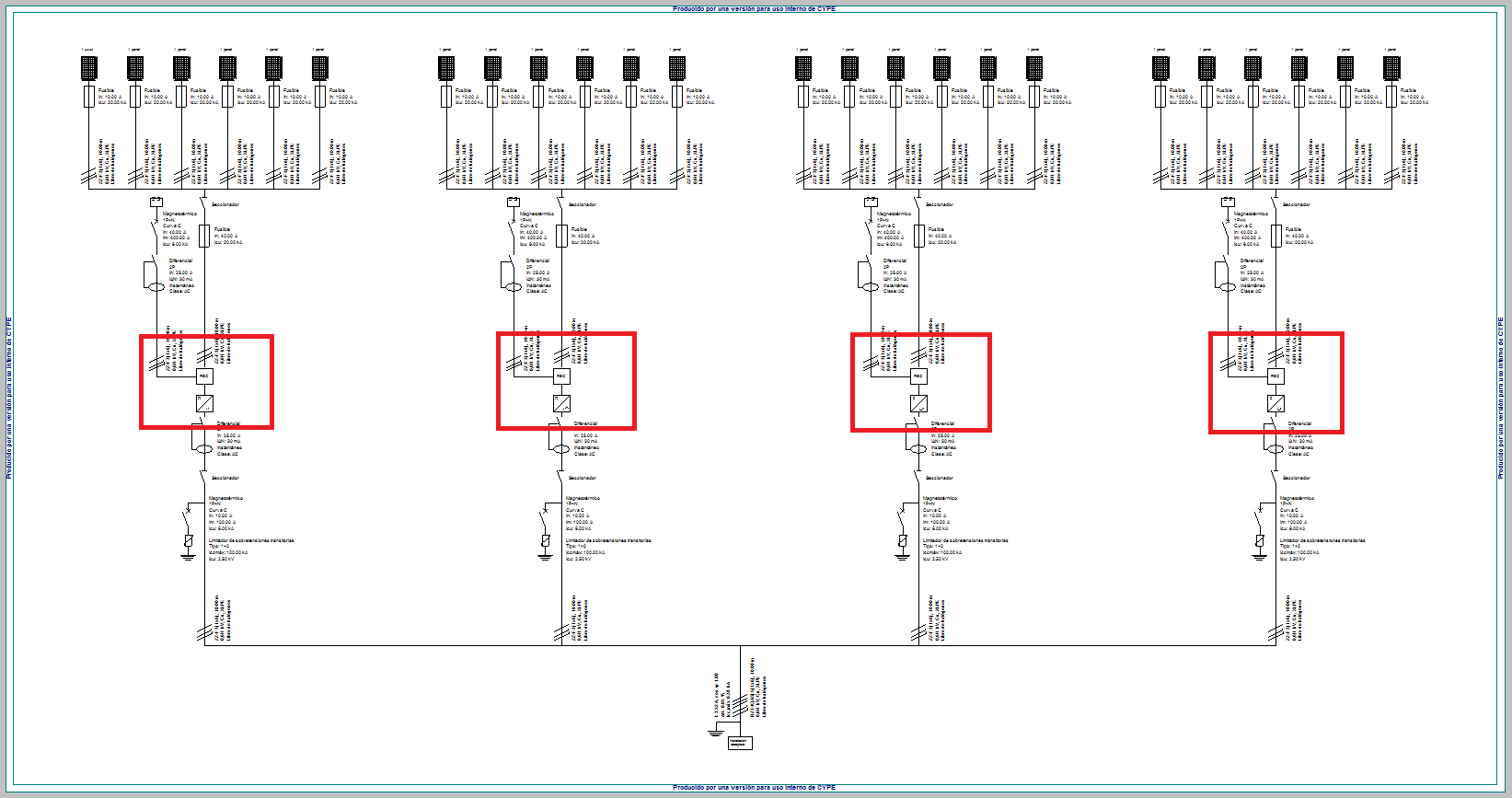Select the 40 A fuse symbol in first branch
Image resolution: width=1512 pixels, height=798 pixels.
[204, 236]
